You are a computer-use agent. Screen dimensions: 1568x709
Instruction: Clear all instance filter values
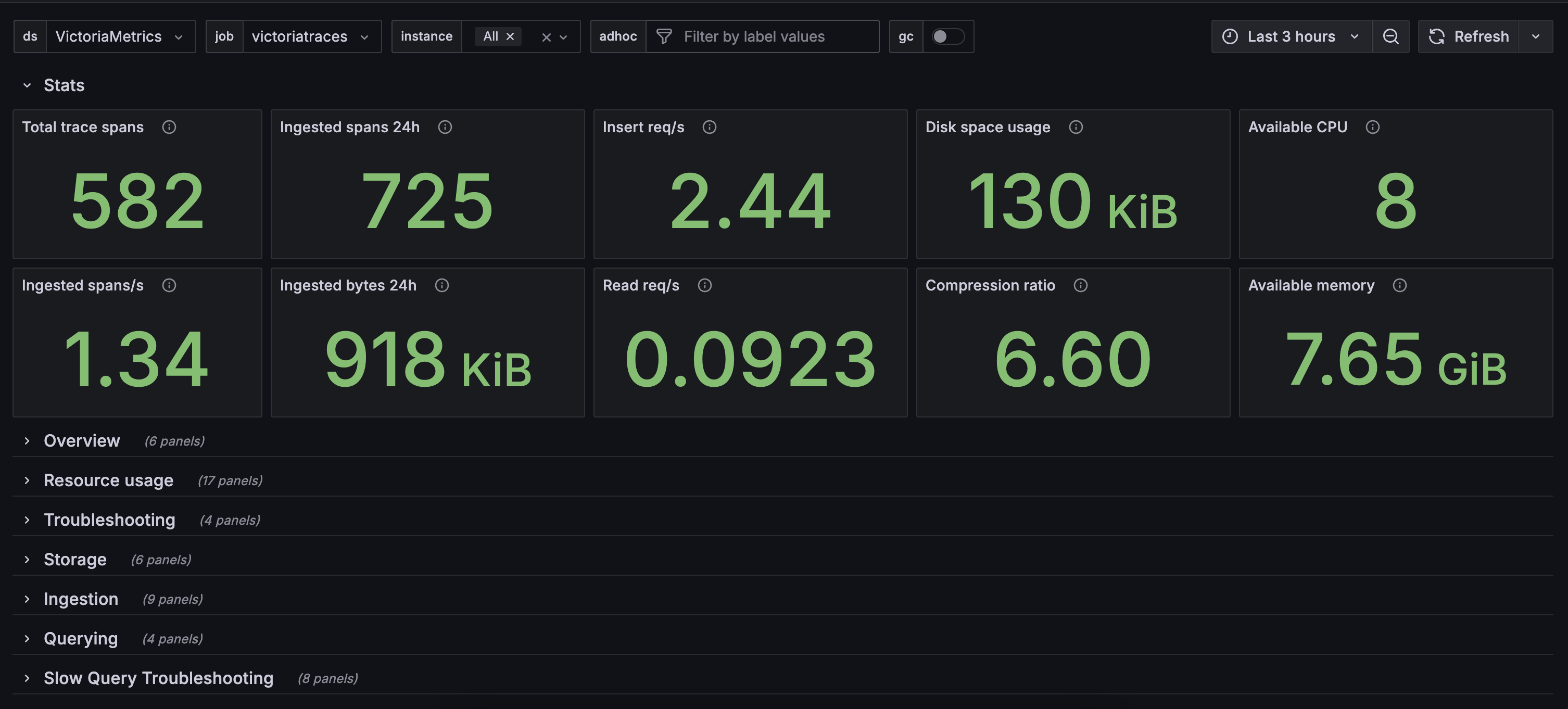[x=546, y=37]
